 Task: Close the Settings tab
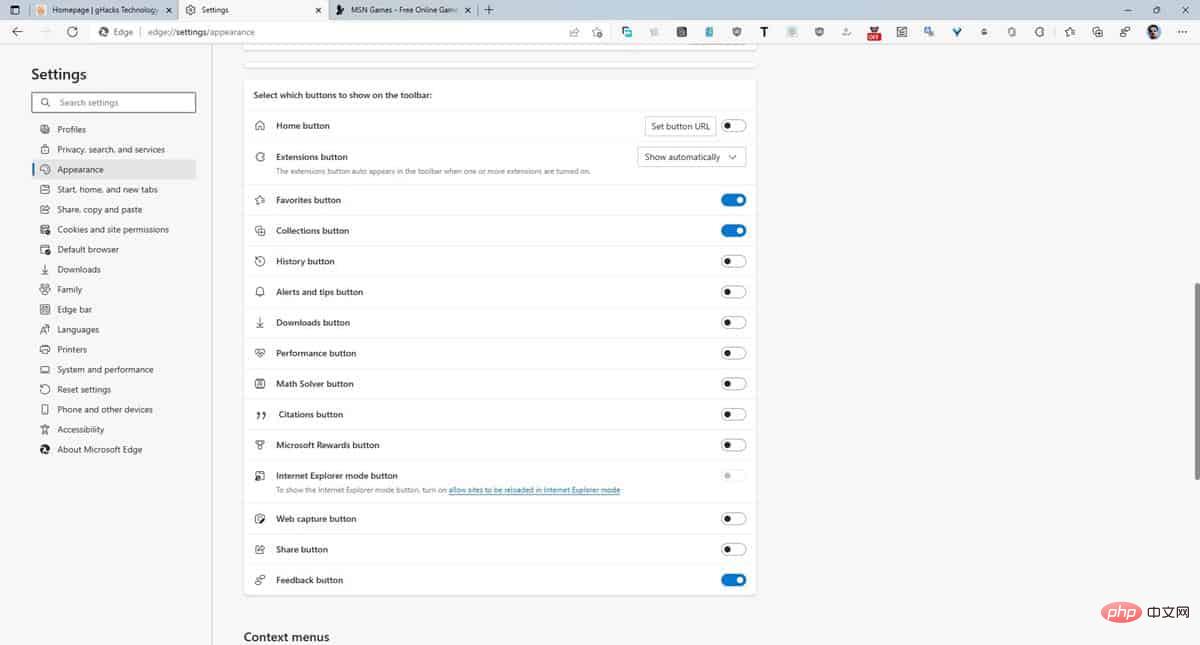(x=318, y=9)
